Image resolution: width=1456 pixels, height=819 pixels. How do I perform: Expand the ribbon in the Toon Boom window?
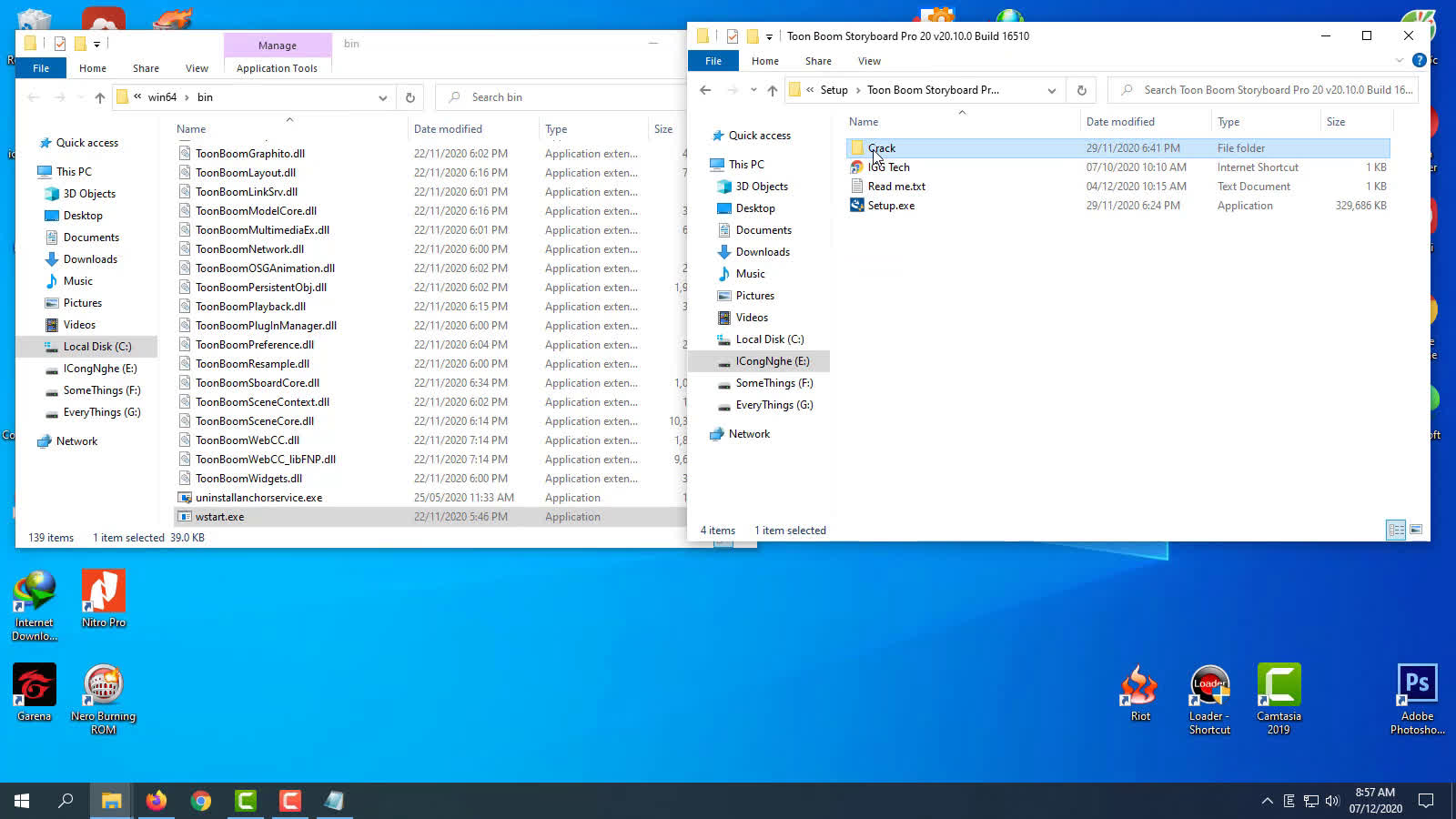[1400, 61]
